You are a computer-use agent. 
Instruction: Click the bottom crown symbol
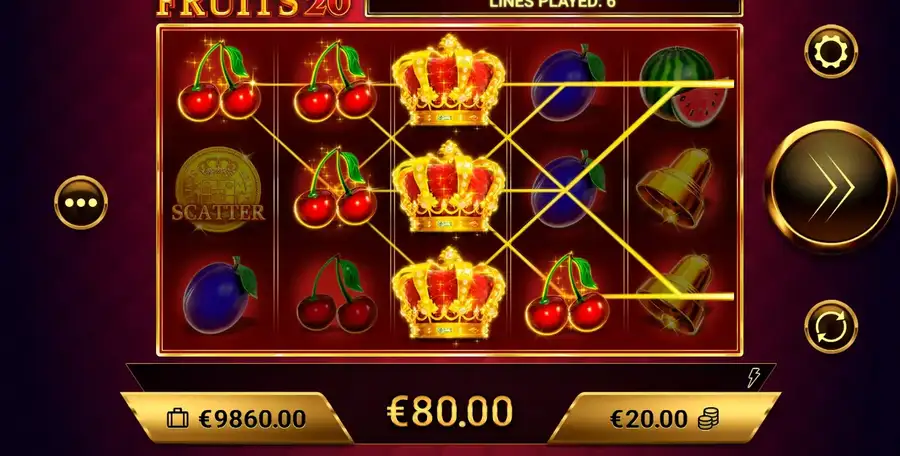pyautogui.click(x=448, y=293)
